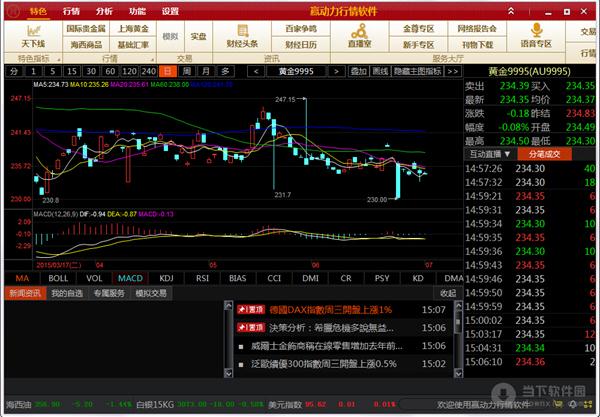This screenshot has width=600, height=417.
Task: Select the VOL indicator tab
Action: [94, 279]
